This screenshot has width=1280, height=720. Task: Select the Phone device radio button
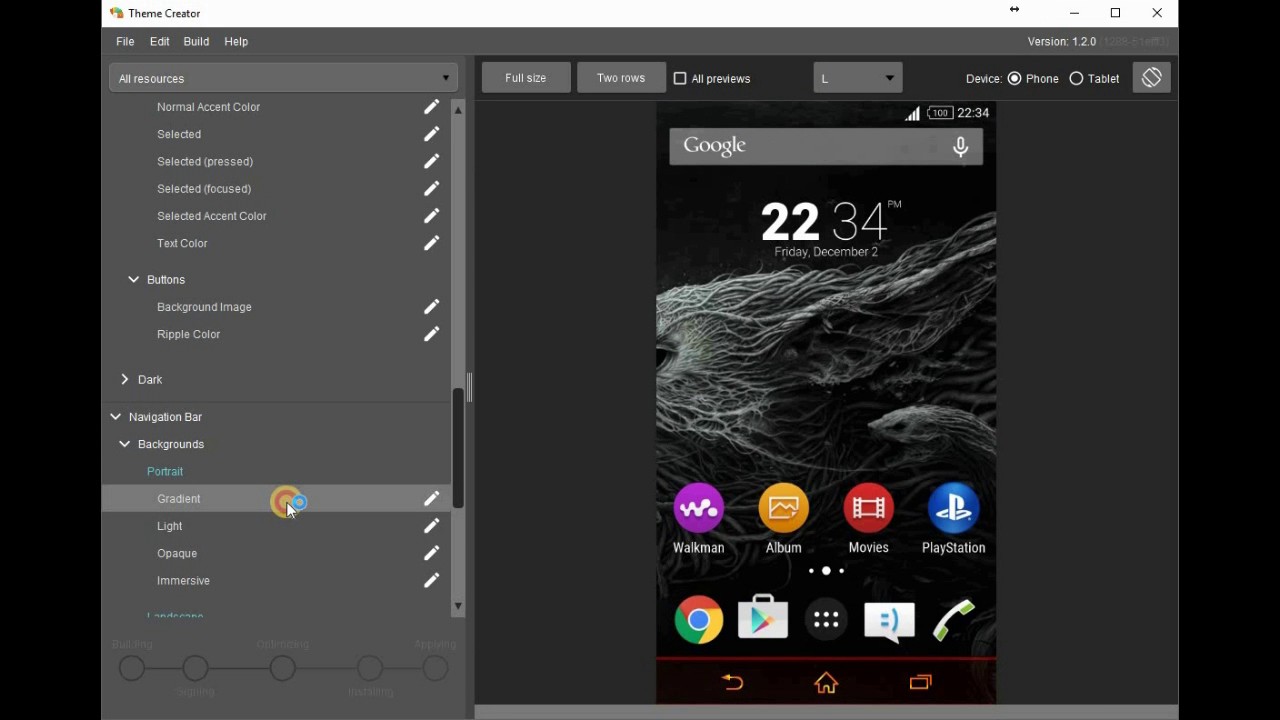click(1014, 78)
